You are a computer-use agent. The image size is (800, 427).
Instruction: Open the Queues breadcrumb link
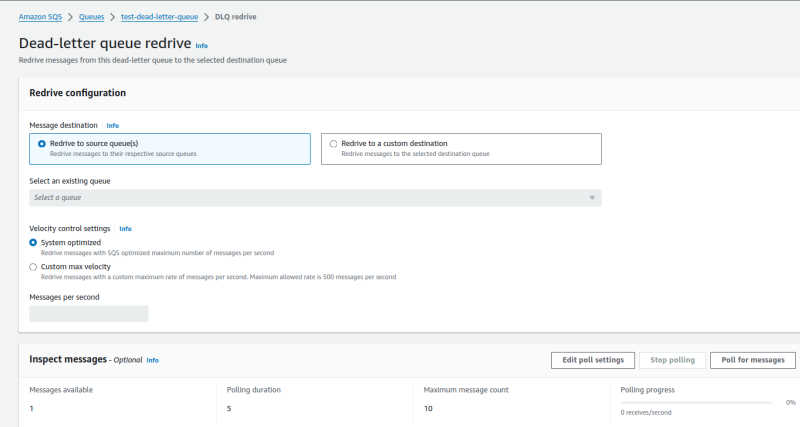click(92, 17)
